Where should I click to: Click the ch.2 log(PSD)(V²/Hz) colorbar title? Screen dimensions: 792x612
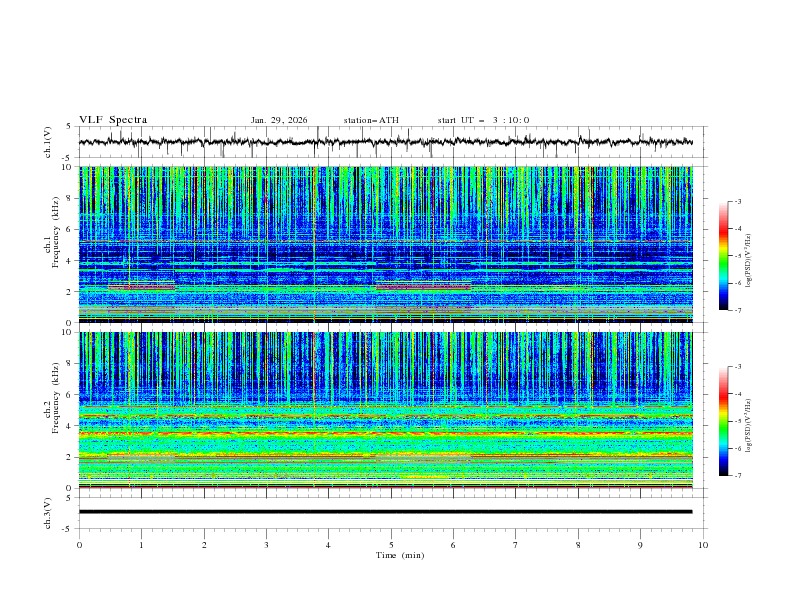748,426
